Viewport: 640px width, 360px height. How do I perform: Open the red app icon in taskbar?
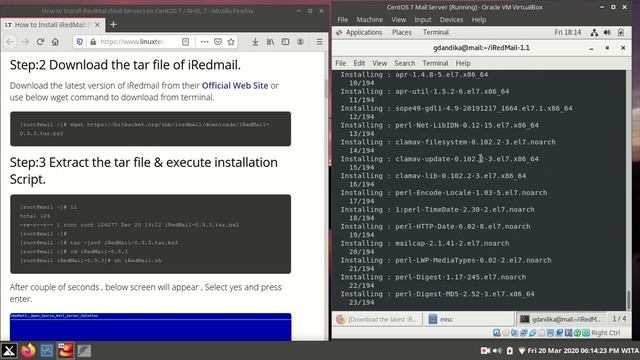pos(65,351)
